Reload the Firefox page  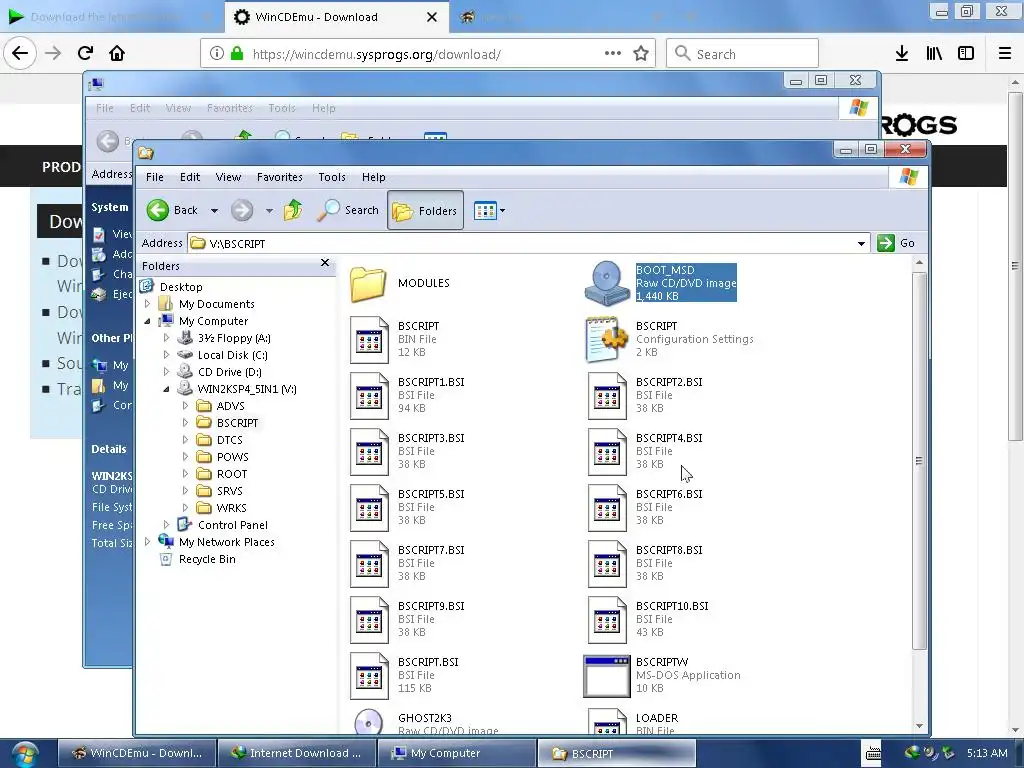(x=85, y=53)
